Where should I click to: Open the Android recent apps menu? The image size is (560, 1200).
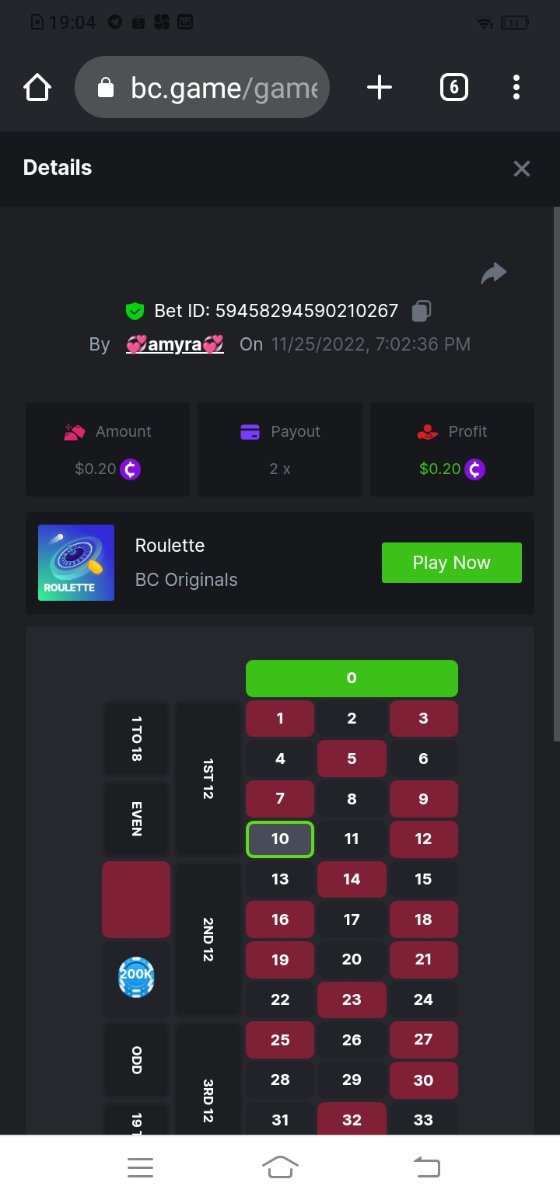tap(140, 1167)
